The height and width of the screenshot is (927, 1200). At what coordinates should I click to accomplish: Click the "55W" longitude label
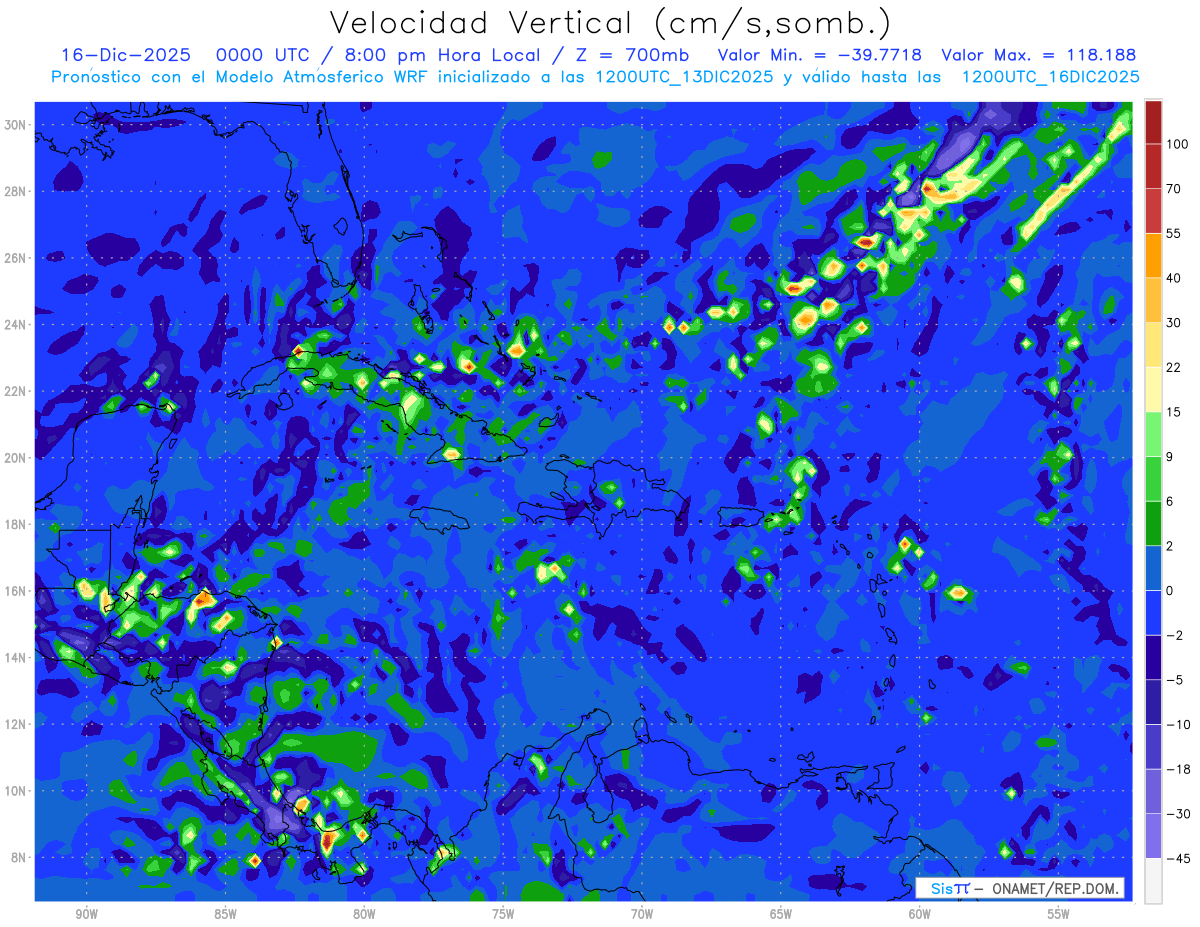coord(1059,915)
